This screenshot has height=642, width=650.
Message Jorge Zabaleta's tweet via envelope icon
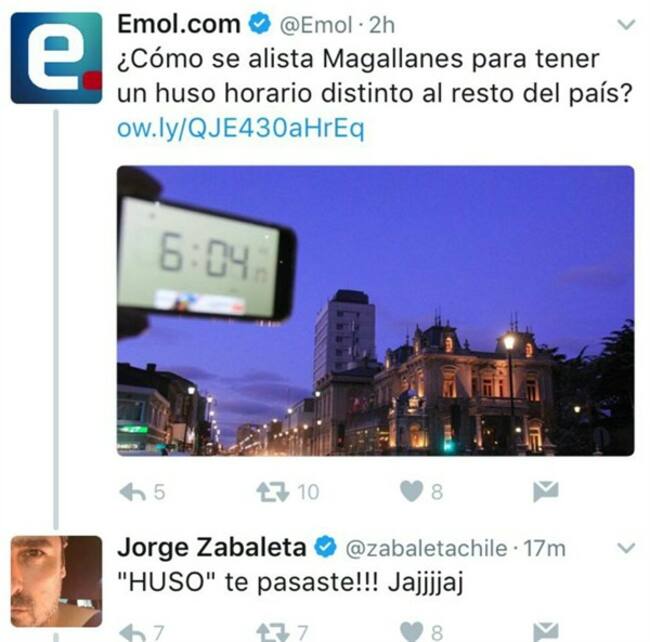tap(546, 632)
